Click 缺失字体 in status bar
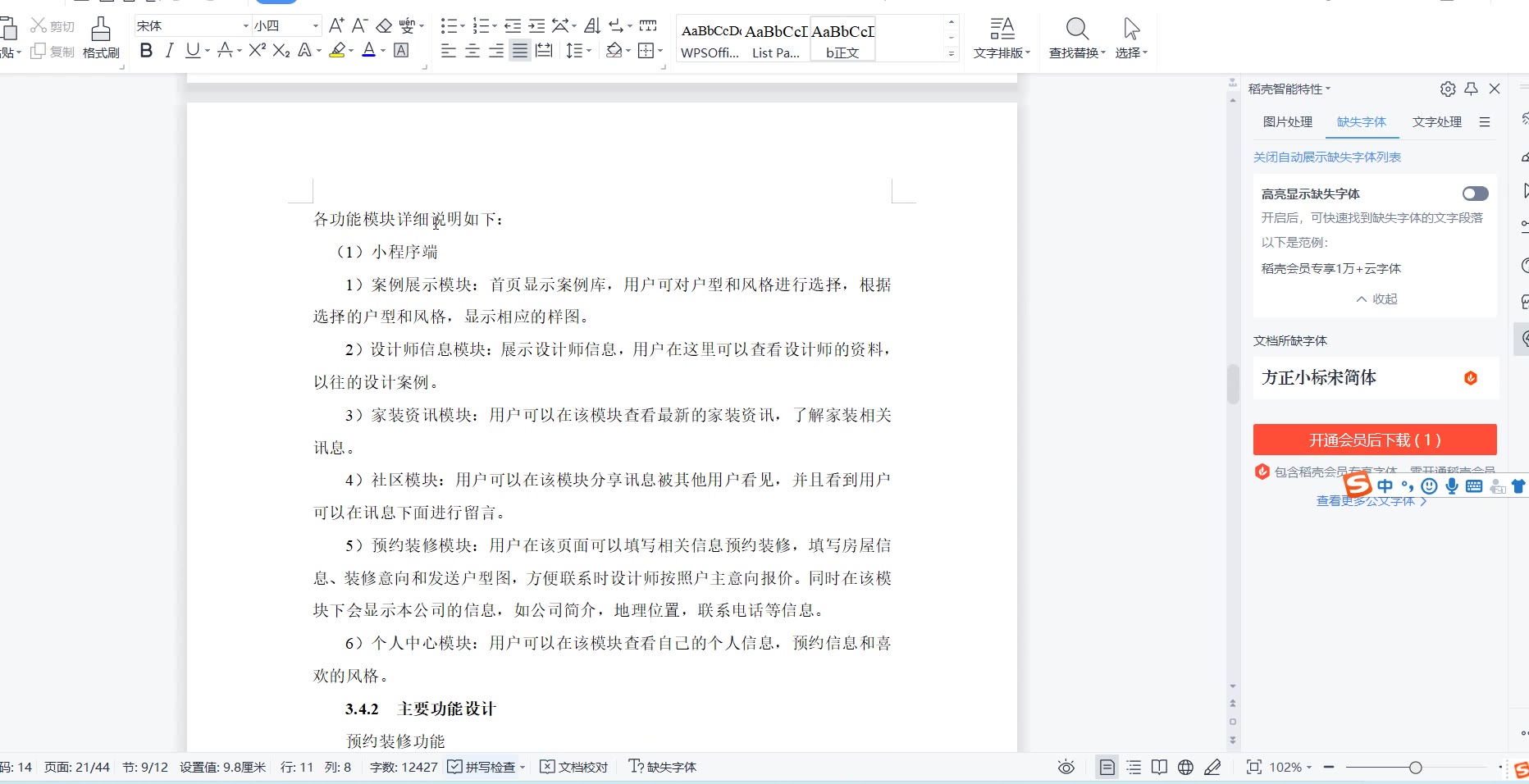This screenshot has height=784, width=1529. point(663,768)
